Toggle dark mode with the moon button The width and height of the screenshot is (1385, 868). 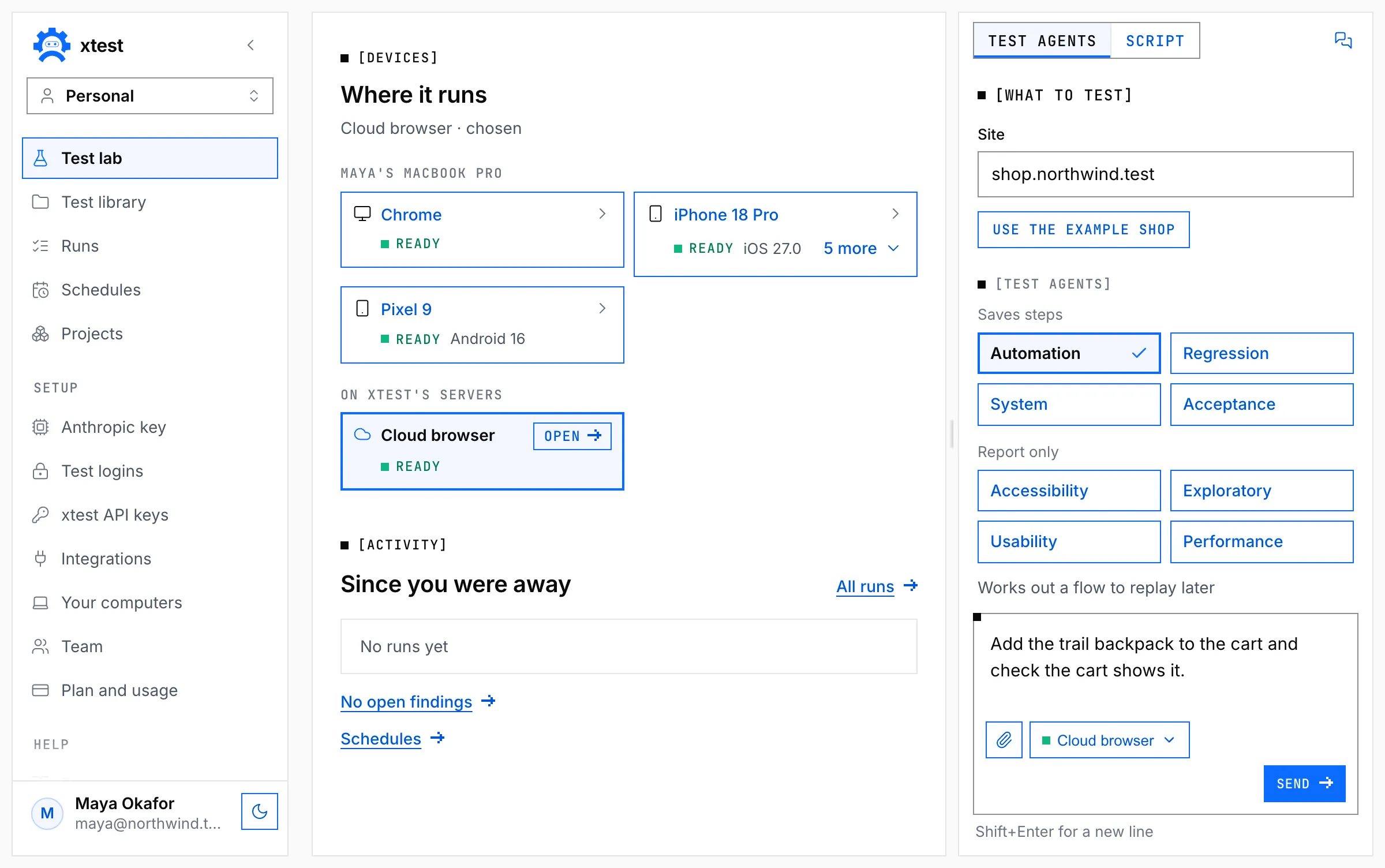(x=260, y=811)
